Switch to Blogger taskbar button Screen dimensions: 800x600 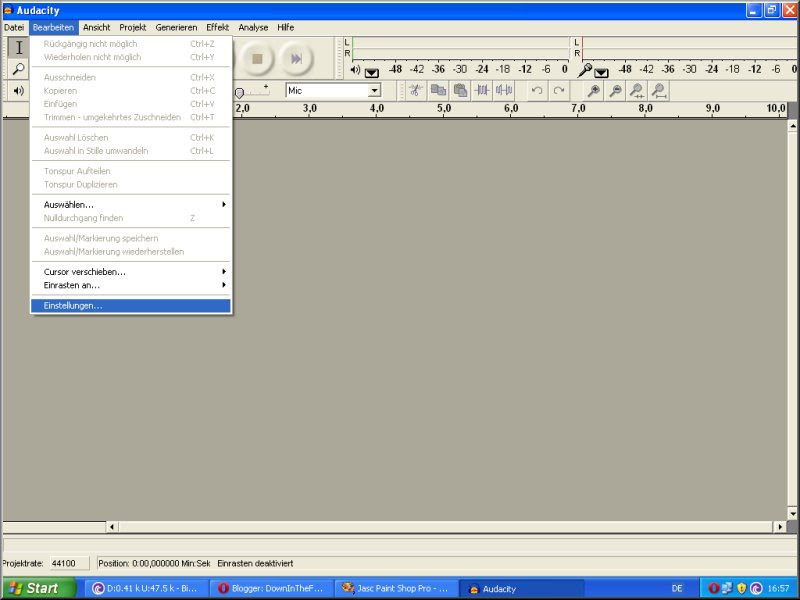(272, 588)
